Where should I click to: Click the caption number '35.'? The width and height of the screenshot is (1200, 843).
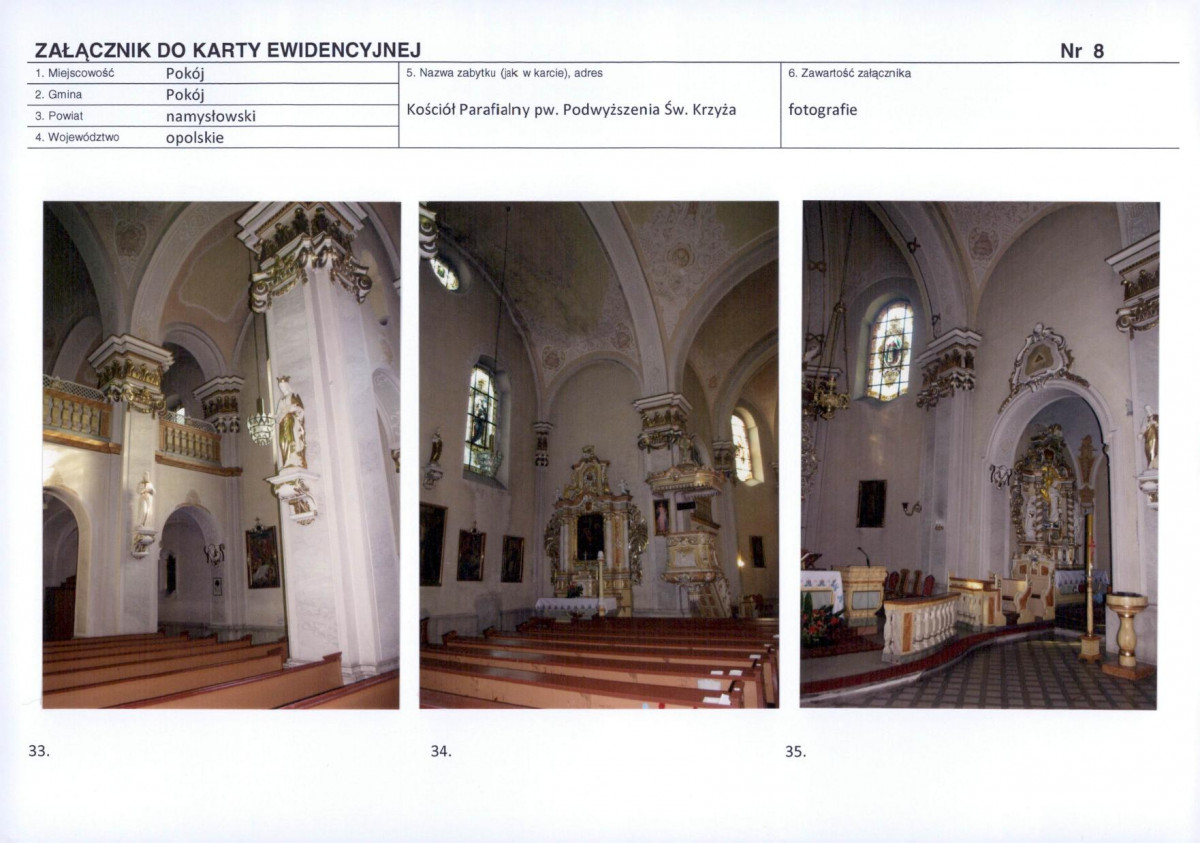coord(795,751)
